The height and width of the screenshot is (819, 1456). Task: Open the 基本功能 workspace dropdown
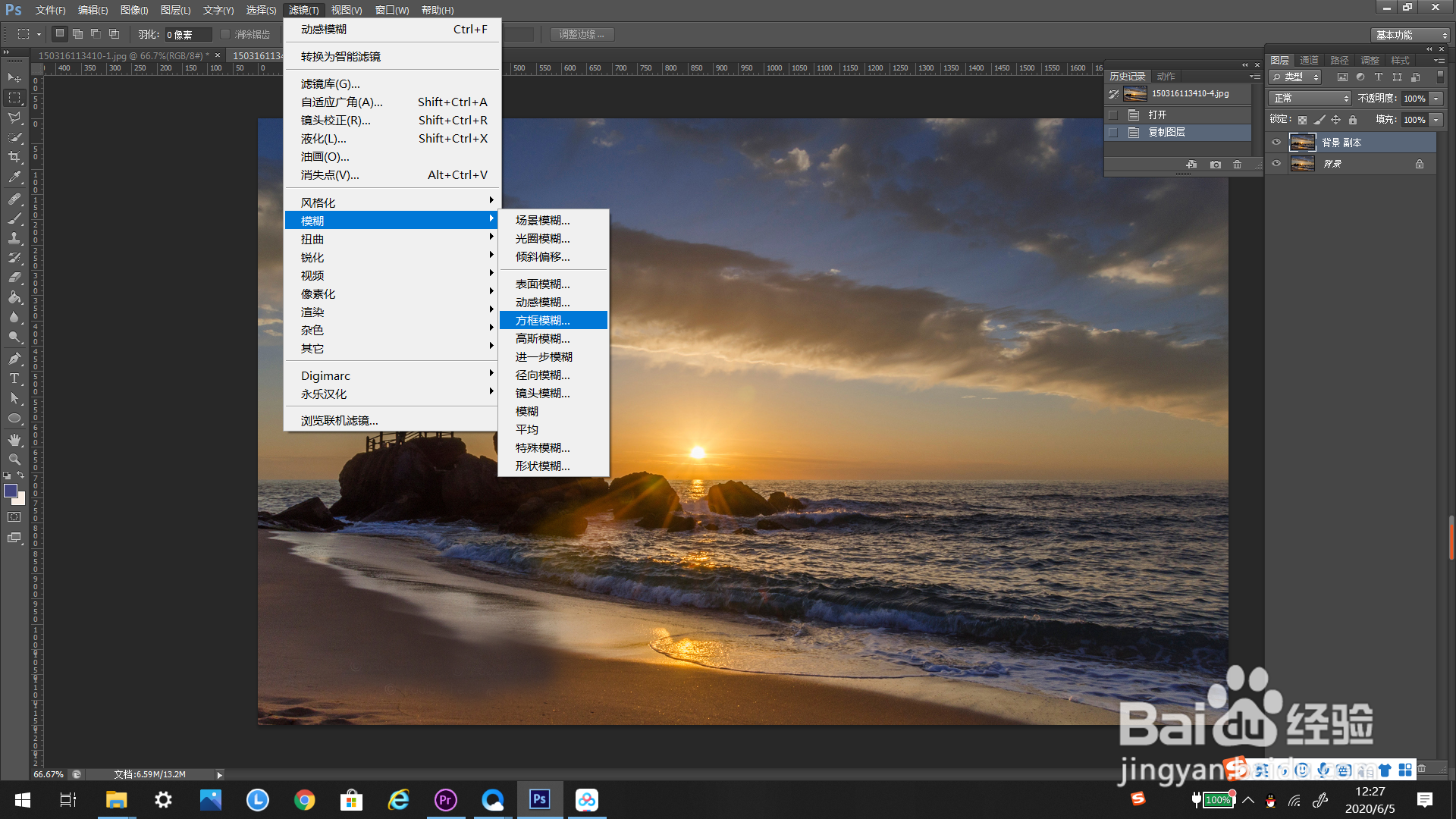tap(1410, 35)
